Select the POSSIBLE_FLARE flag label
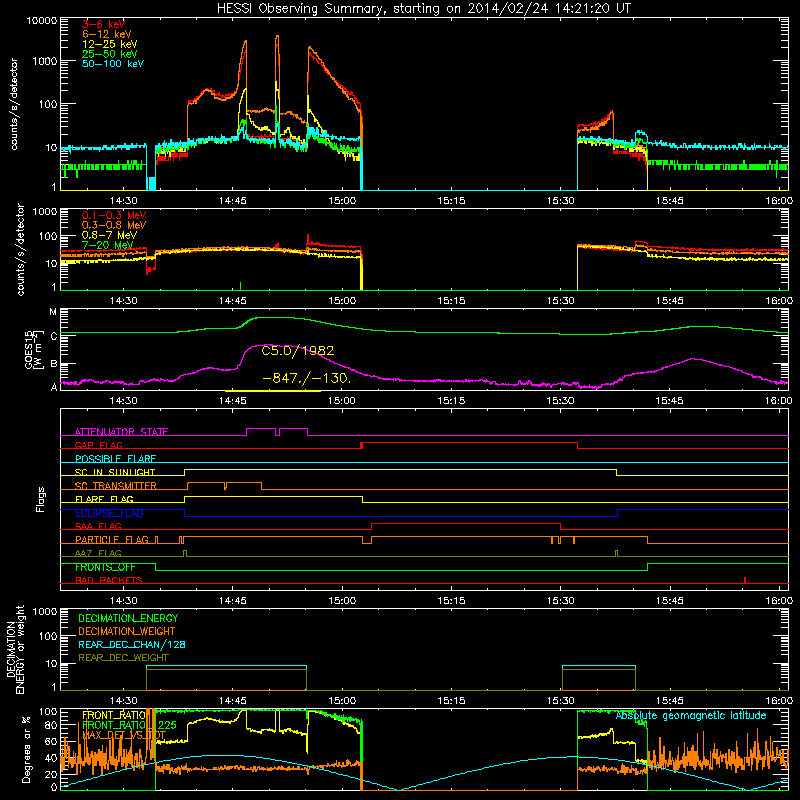Image resolution: width=800 pixels, height=800 pixels. tap(115, 459)
